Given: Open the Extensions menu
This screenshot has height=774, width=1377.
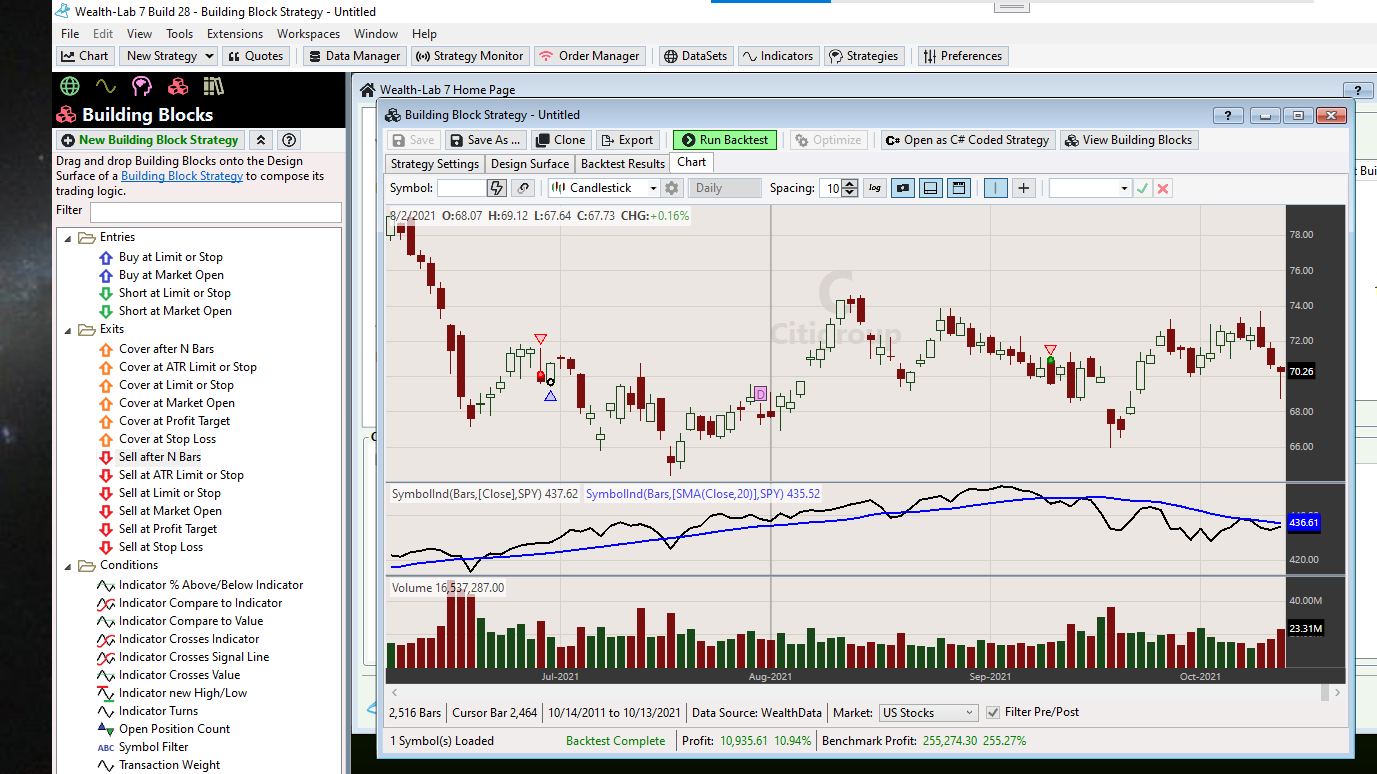Looking at the screenshot, I should (235, 34).
